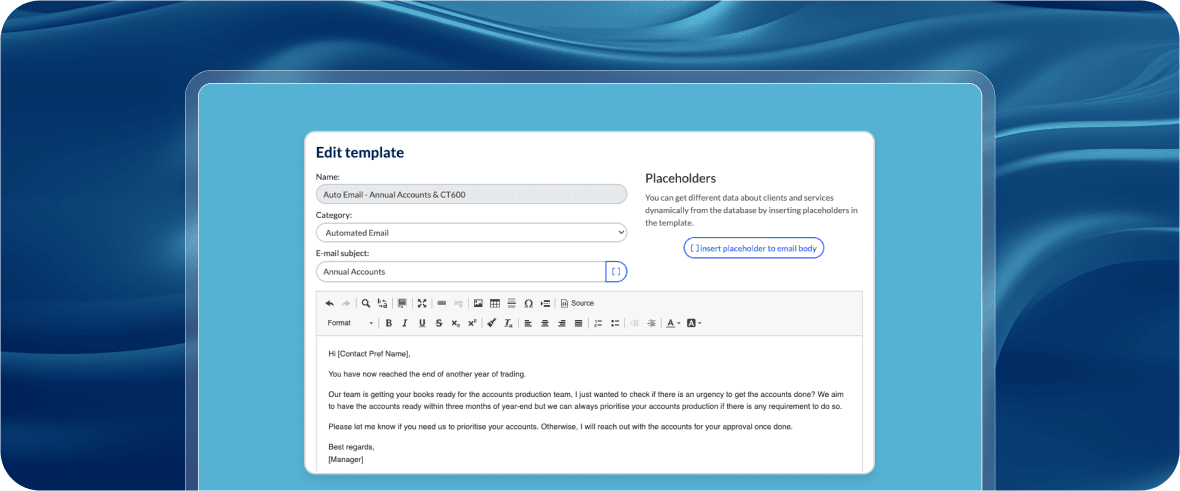Open the text color picker

tap(673, 323)
